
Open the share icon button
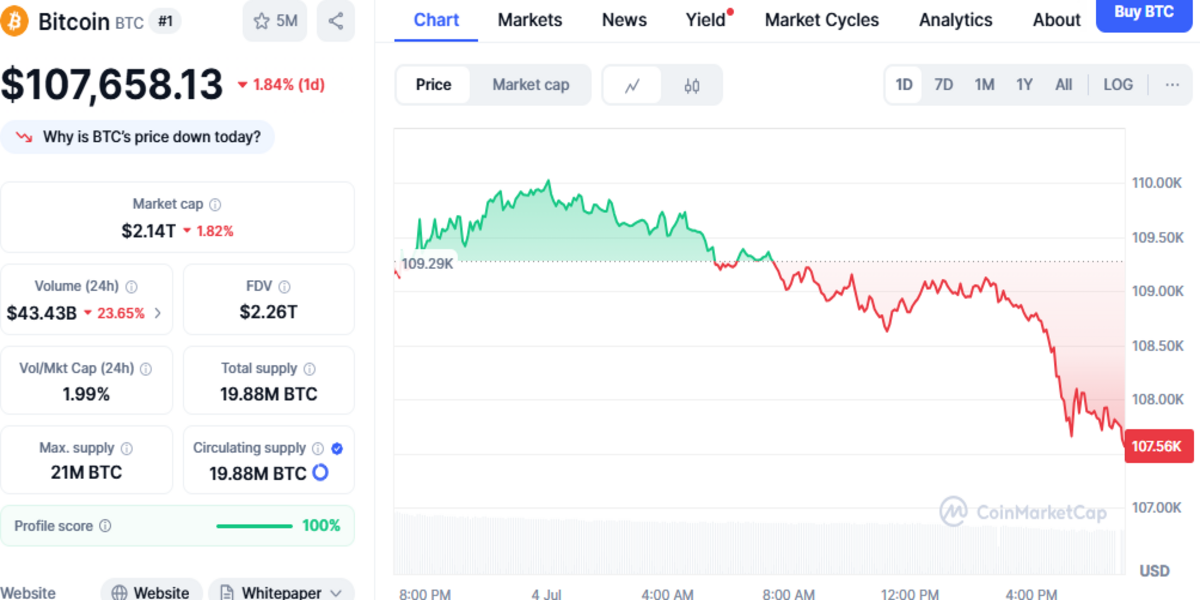coord(336,21)
